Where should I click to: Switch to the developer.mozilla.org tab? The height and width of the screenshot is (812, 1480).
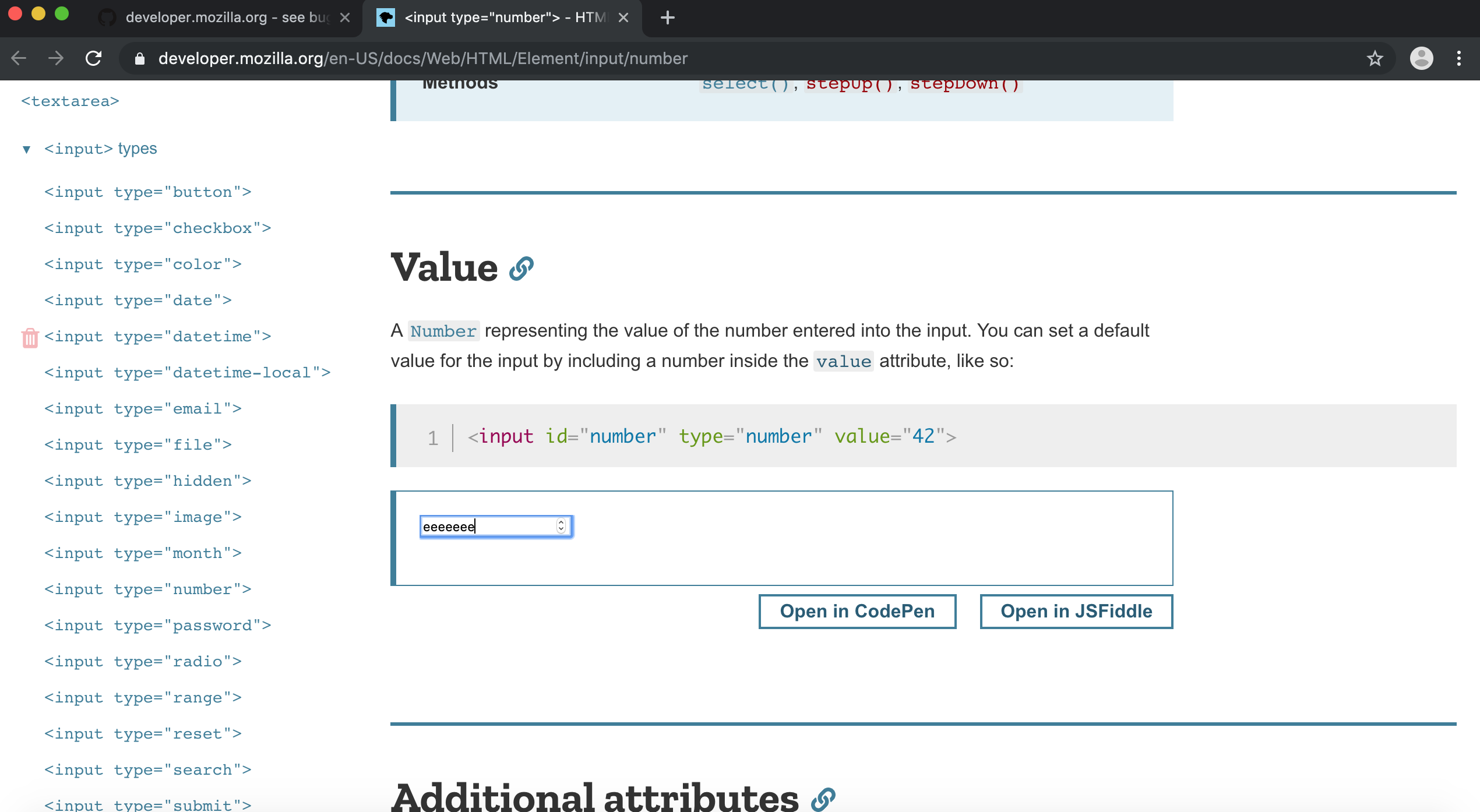(x=221, y=17)
